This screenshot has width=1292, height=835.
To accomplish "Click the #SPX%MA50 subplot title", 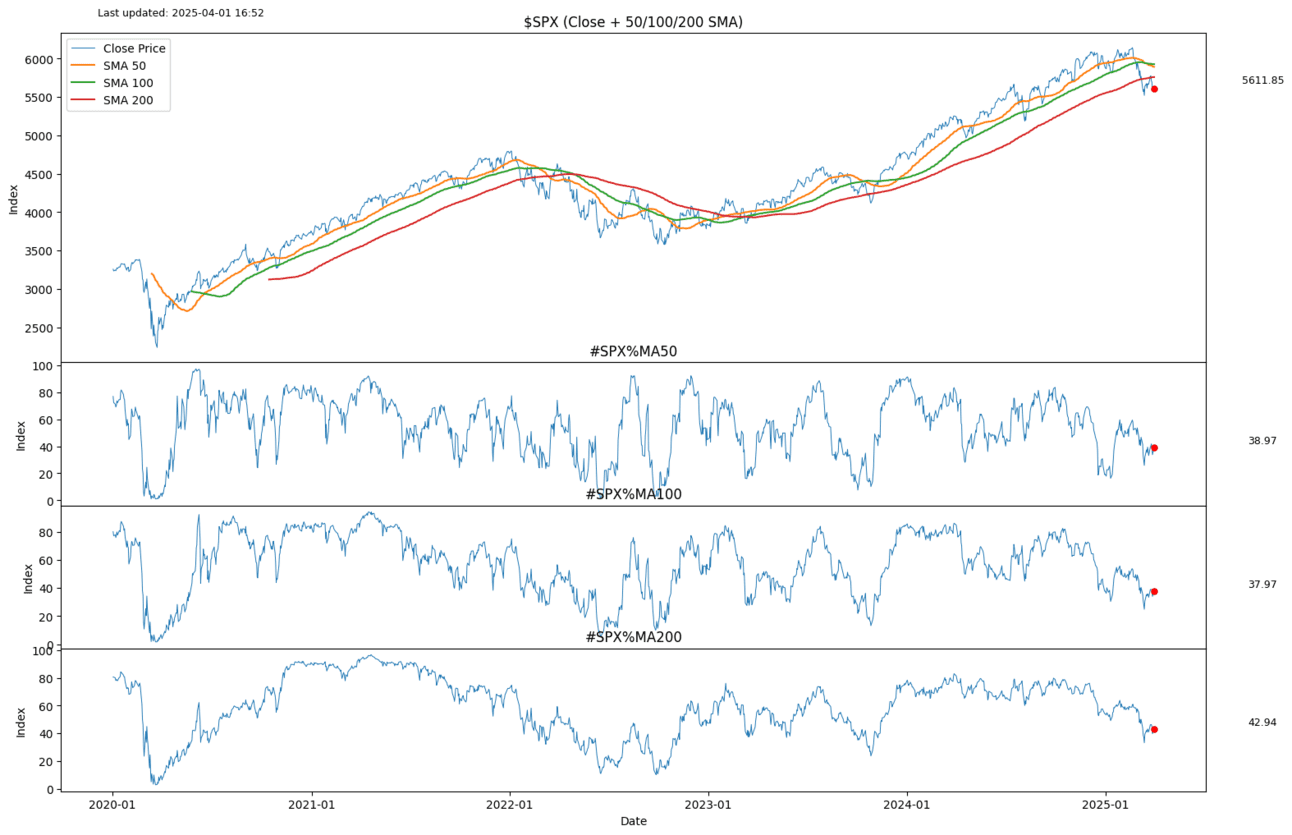I will [633, 351].
